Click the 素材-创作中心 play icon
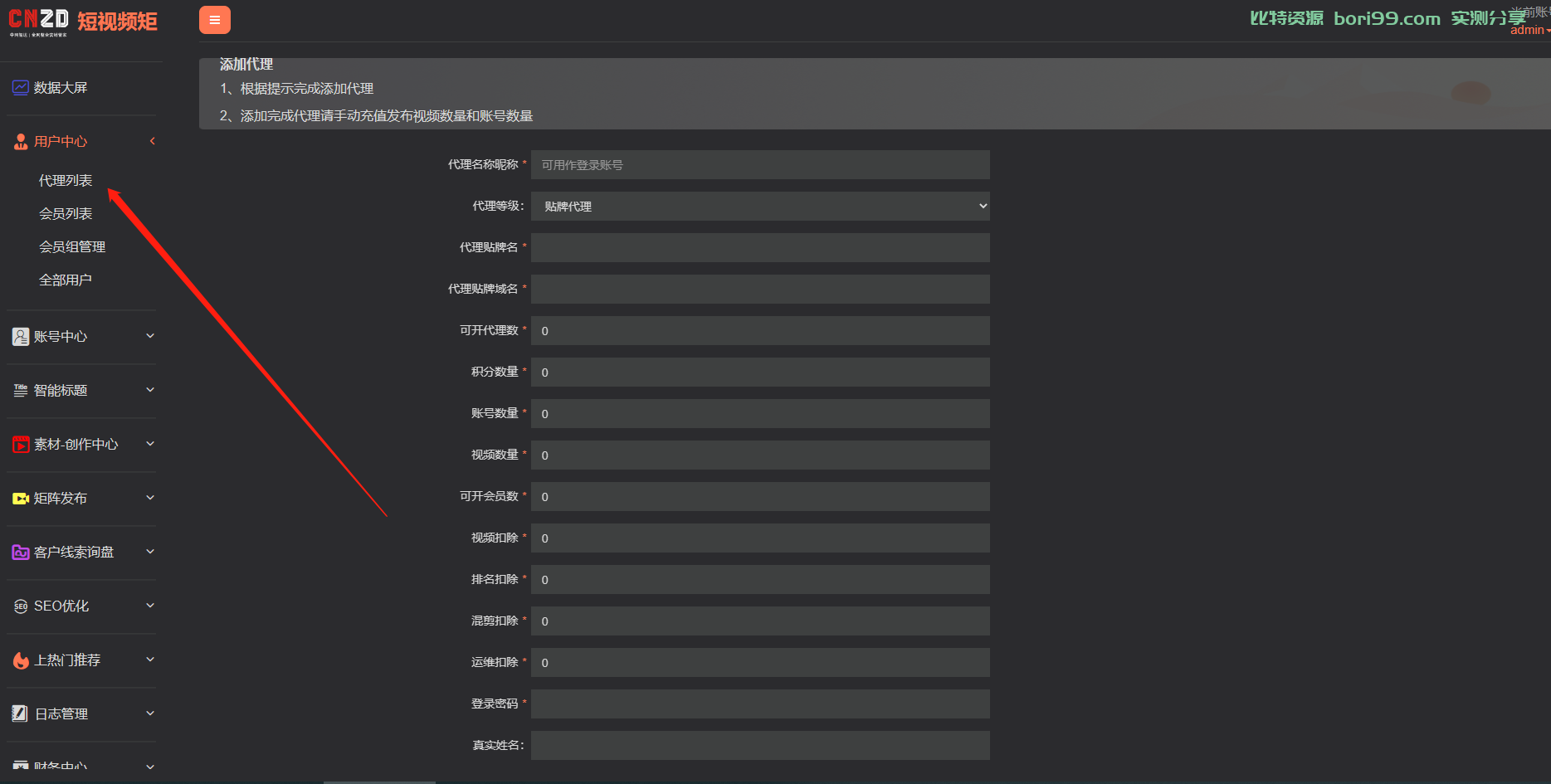Viewport: 1551px width, 784px height. coord(21,445)
